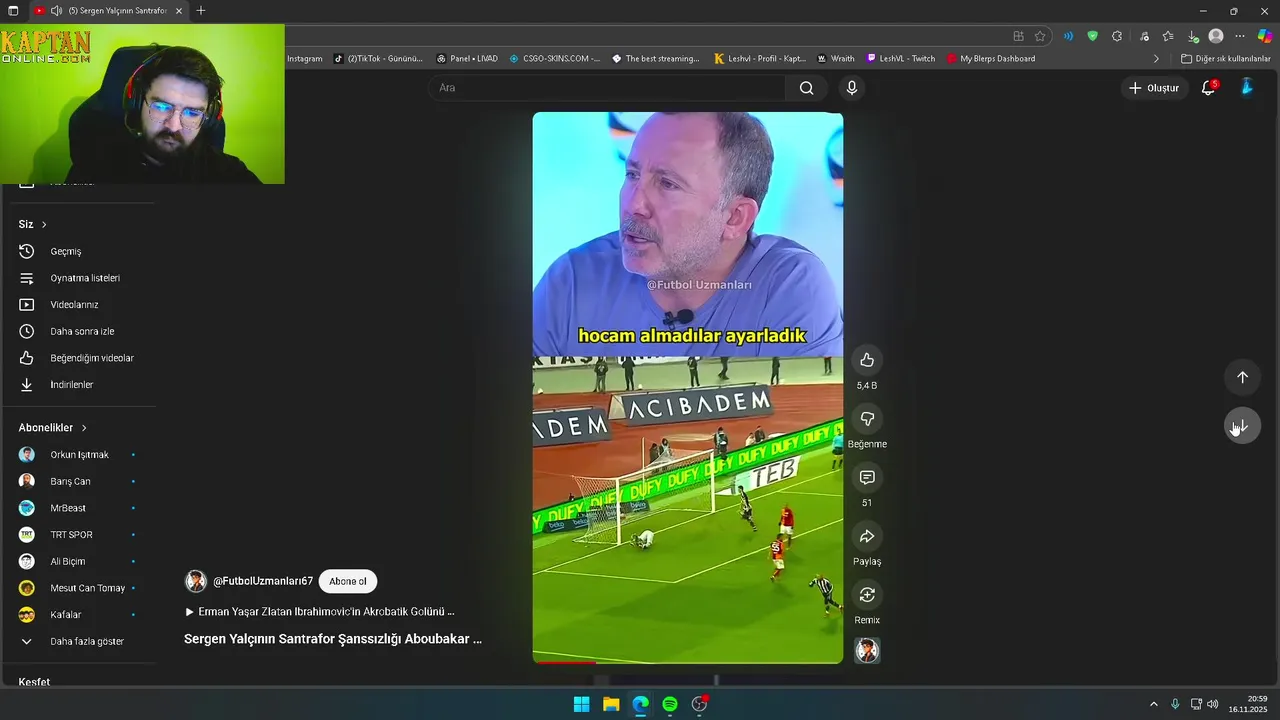
Task: Open the Panel LIVAD bookmark
Action: click(467, 59)
